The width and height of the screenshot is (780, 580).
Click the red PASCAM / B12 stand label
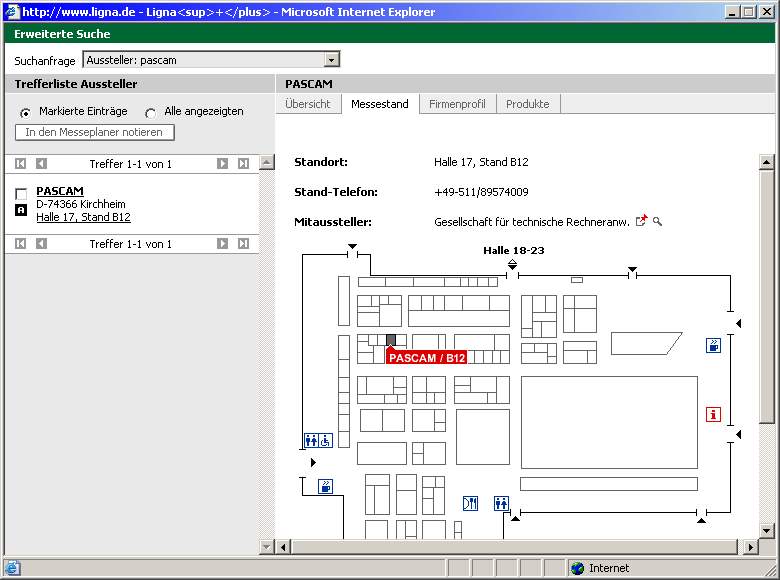pyautogui.click(x=427, y=358)
